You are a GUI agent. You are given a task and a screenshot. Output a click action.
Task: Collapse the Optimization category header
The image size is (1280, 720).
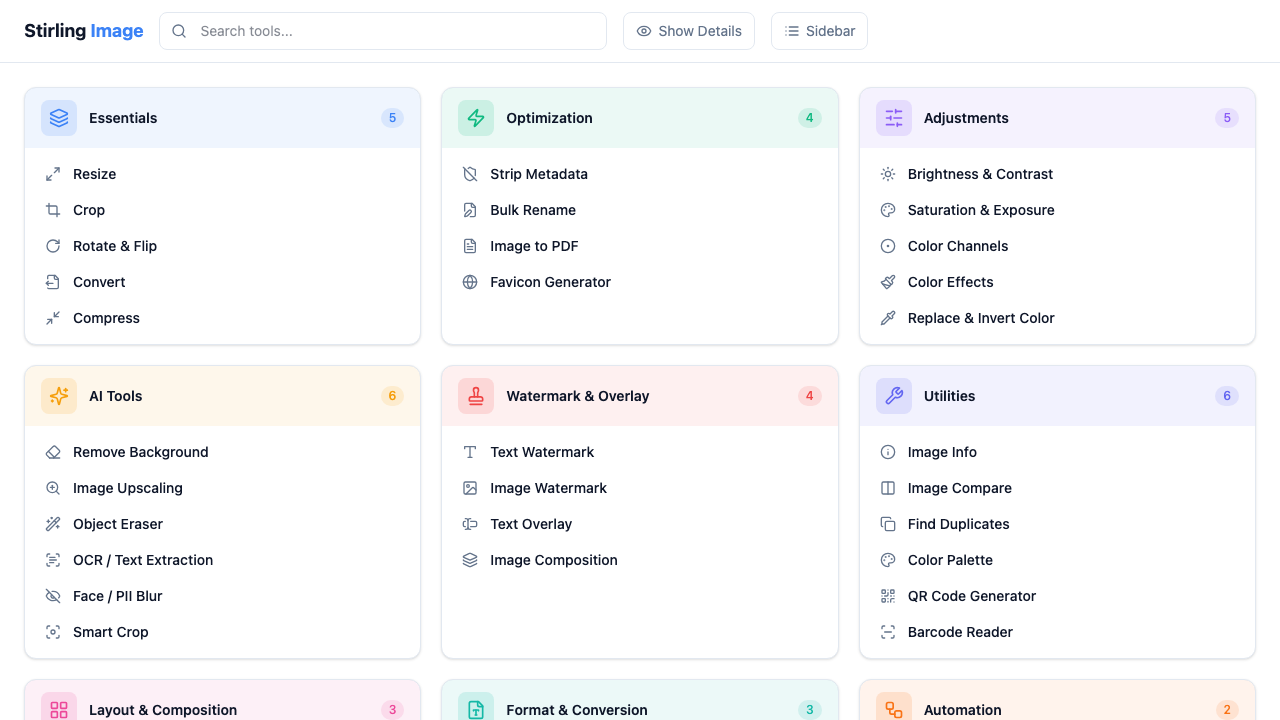tap(640, 118)
